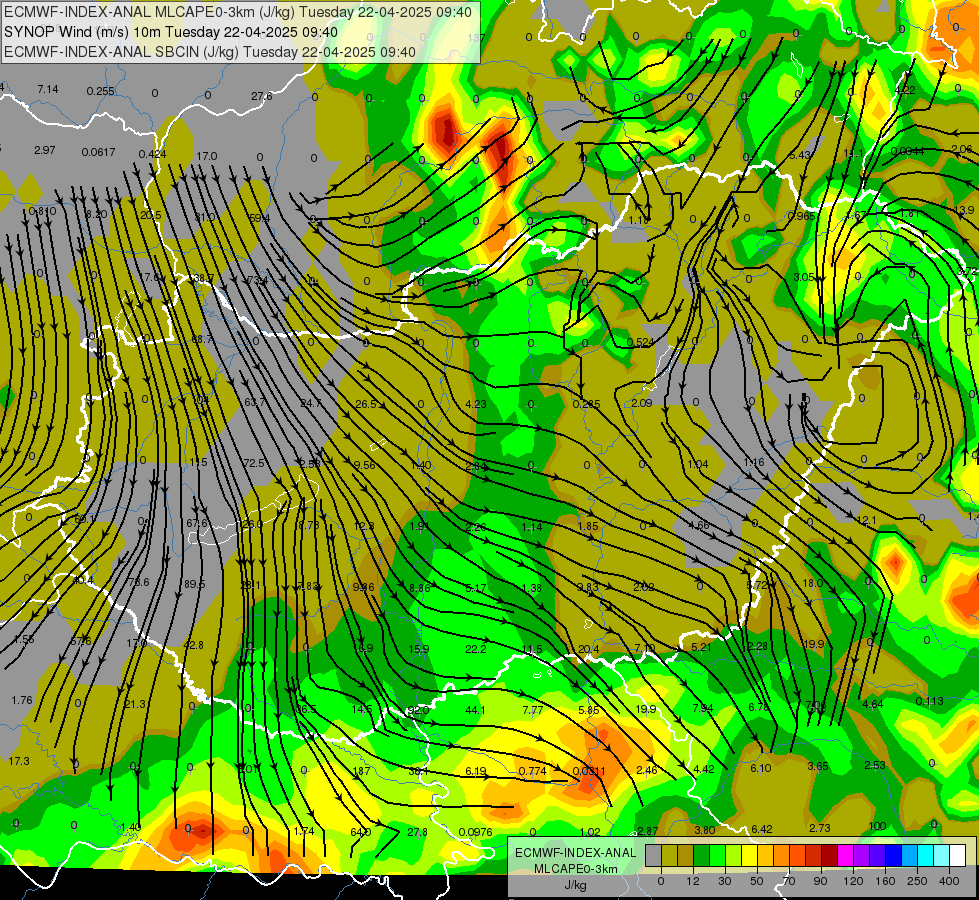Select the map value 72.5
Viewport: 979px width, 900px height.
coord(254,463)
